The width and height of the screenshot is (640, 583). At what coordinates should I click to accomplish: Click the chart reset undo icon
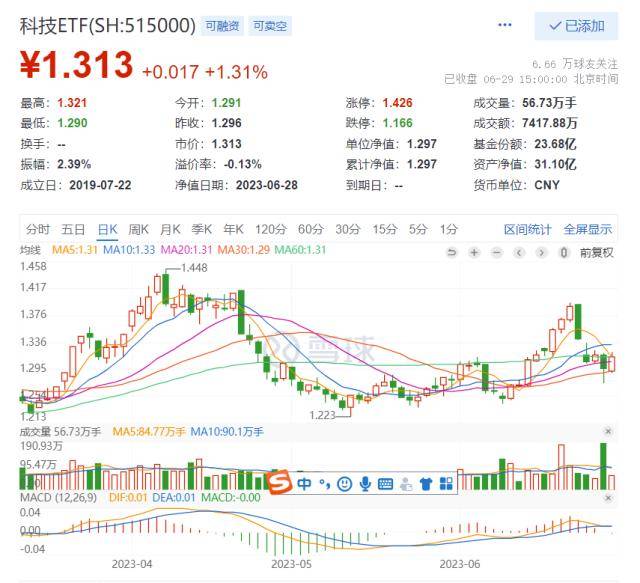pyautogui.click(x=451, y=253)
